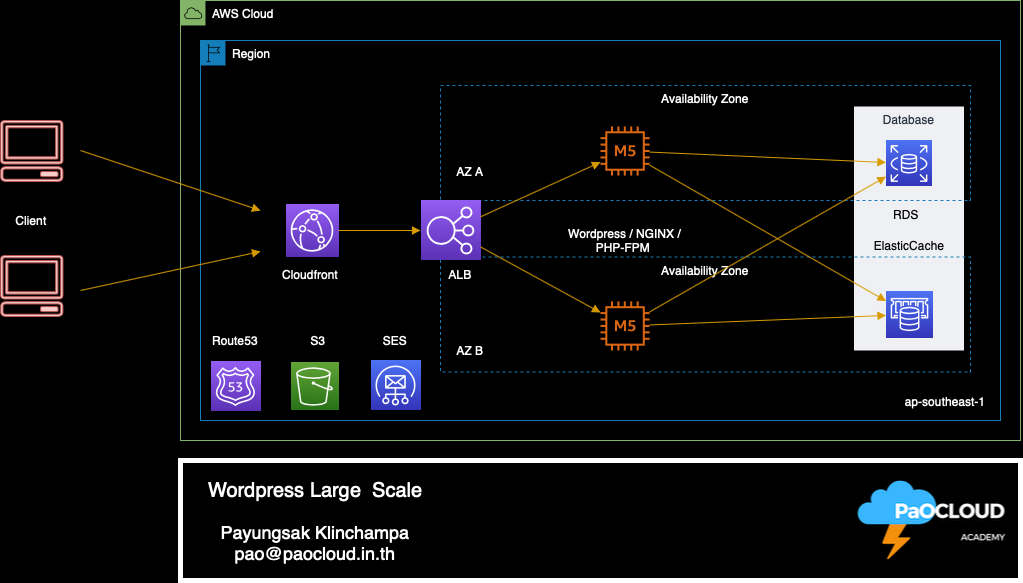Click the author name "Payungsak Klinchampa"
Image resolution: width=1023 pixels, height=583 pixels.
tap(314, 533)
